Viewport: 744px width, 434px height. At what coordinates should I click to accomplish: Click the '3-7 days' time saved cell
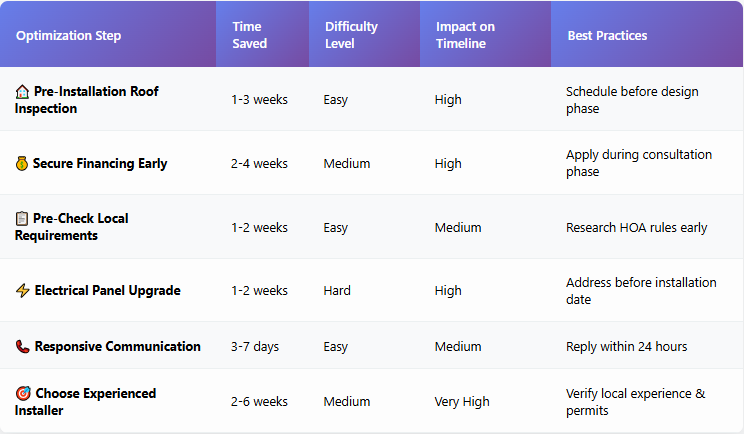coord(255,347)
